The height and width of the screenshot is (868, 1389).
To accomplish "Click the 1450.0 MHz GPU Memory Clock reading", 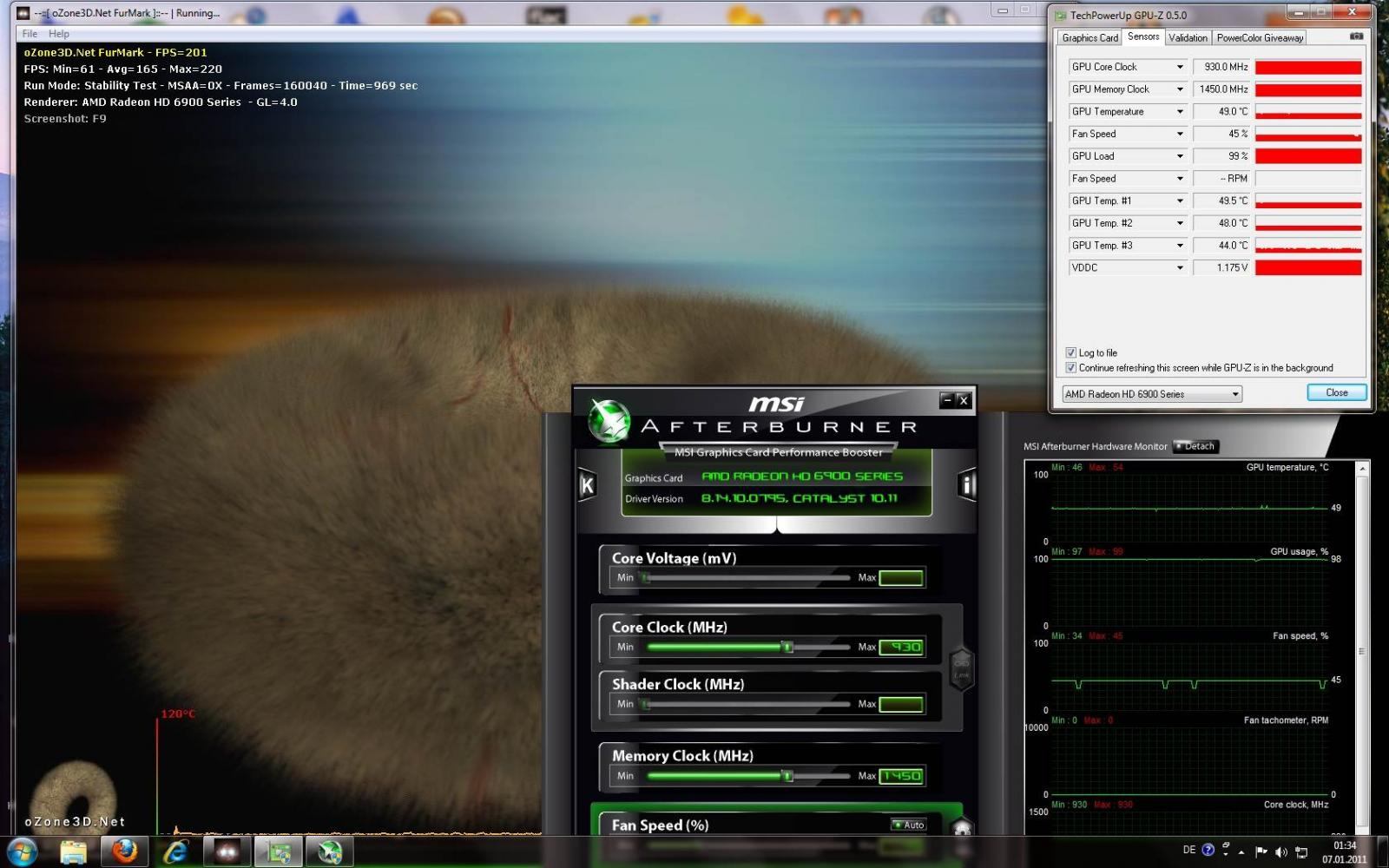I will point(1222,89).
